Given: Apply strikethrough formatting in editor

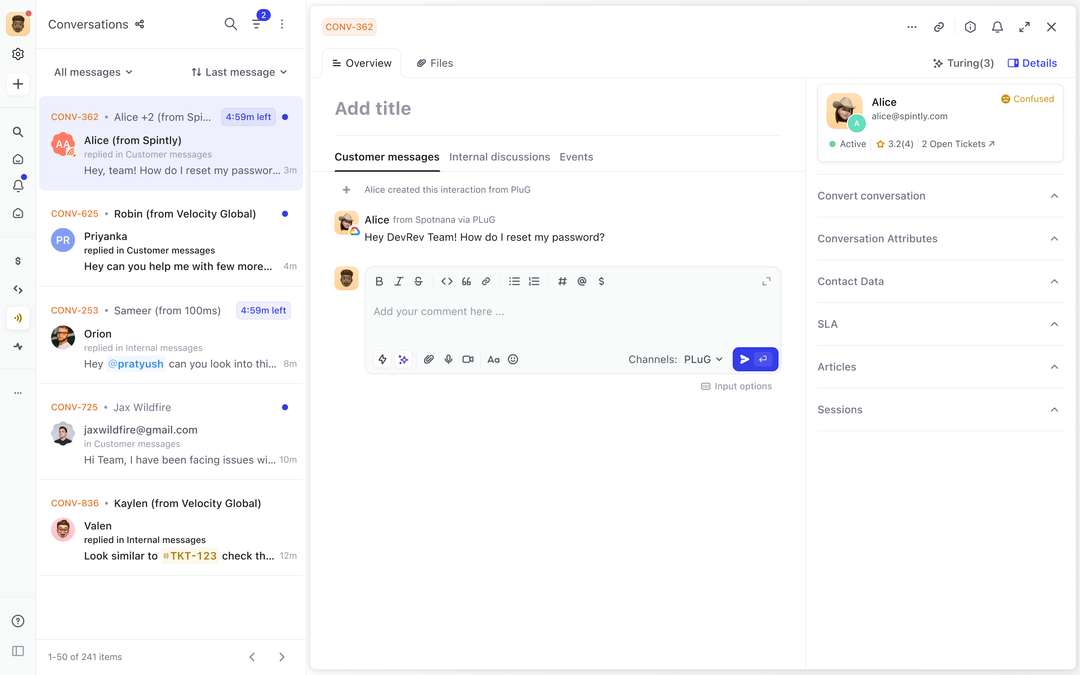Looking at the screenshot, I should pyautogui.click(x=418, y=281).
